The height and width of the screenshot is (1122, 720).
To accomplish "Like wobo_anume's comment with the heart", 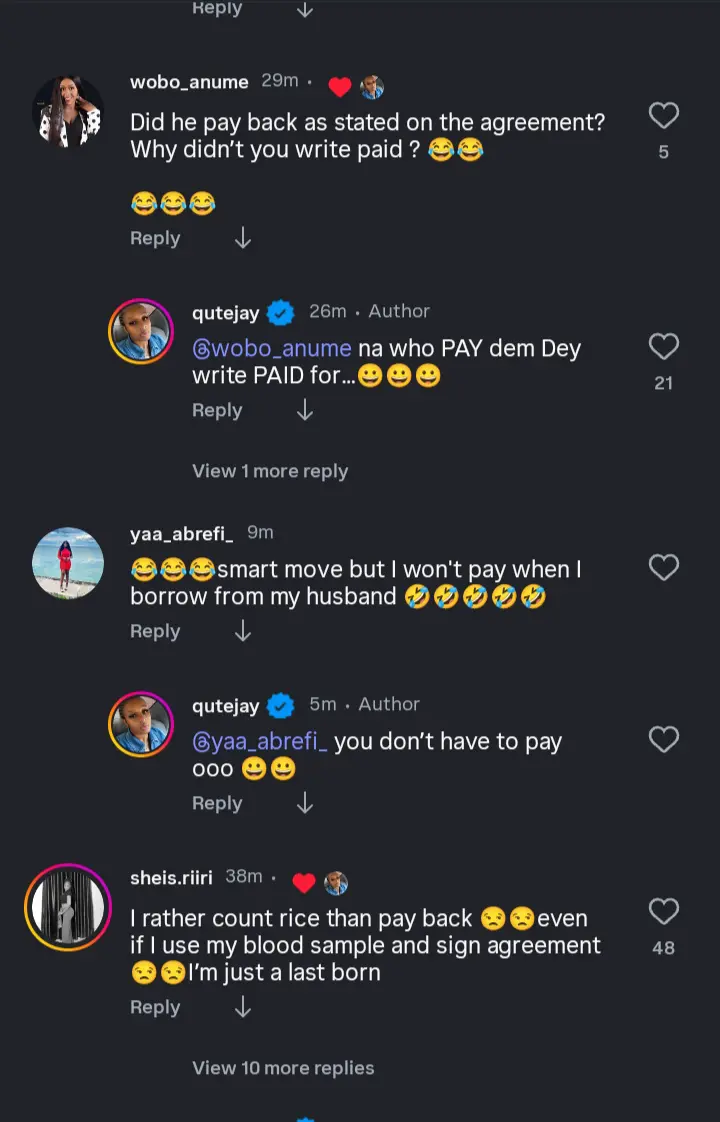I will 663,117.
